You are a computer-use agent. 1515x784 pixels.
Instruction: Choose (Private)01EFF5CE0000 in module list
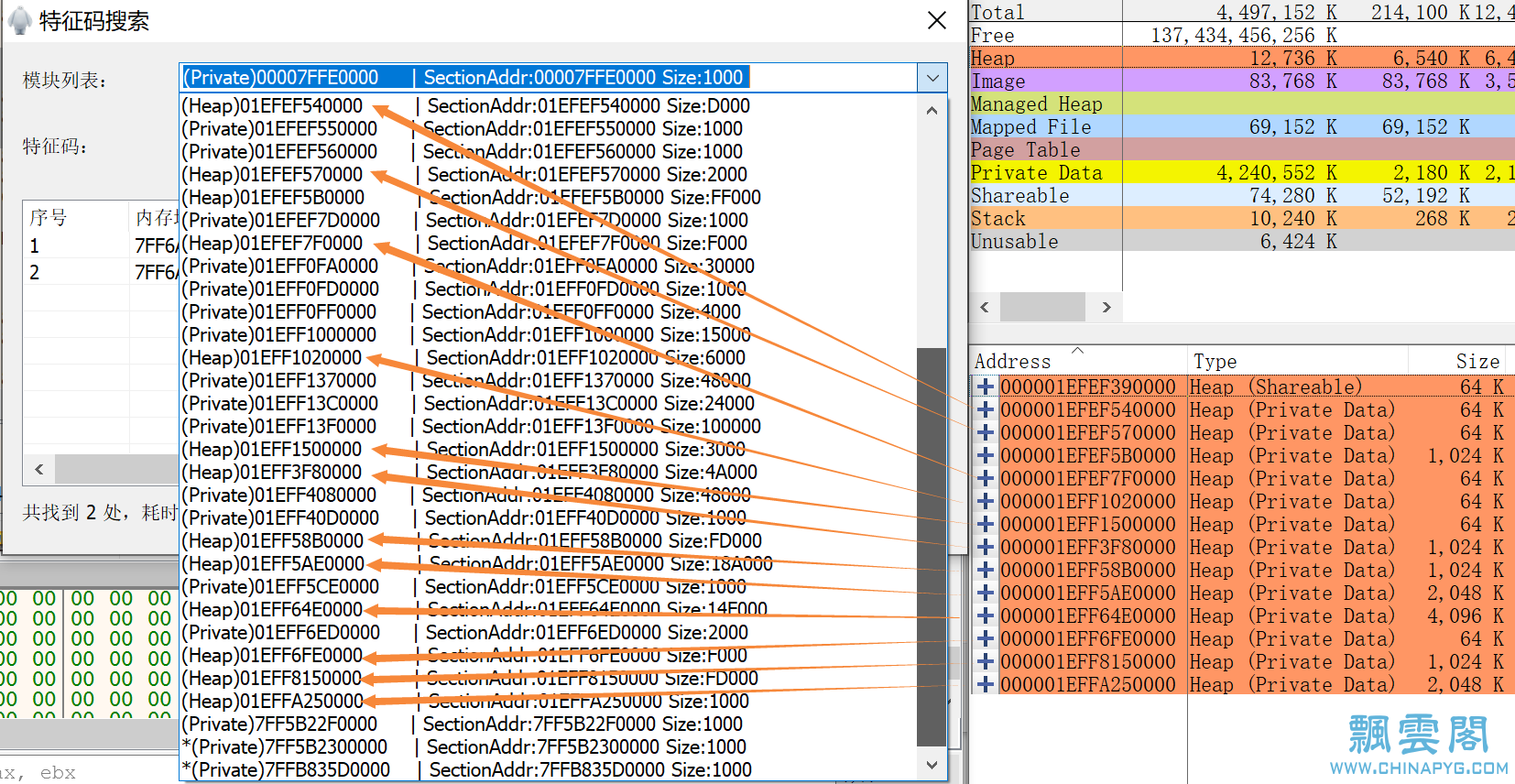tap(548, 586)
